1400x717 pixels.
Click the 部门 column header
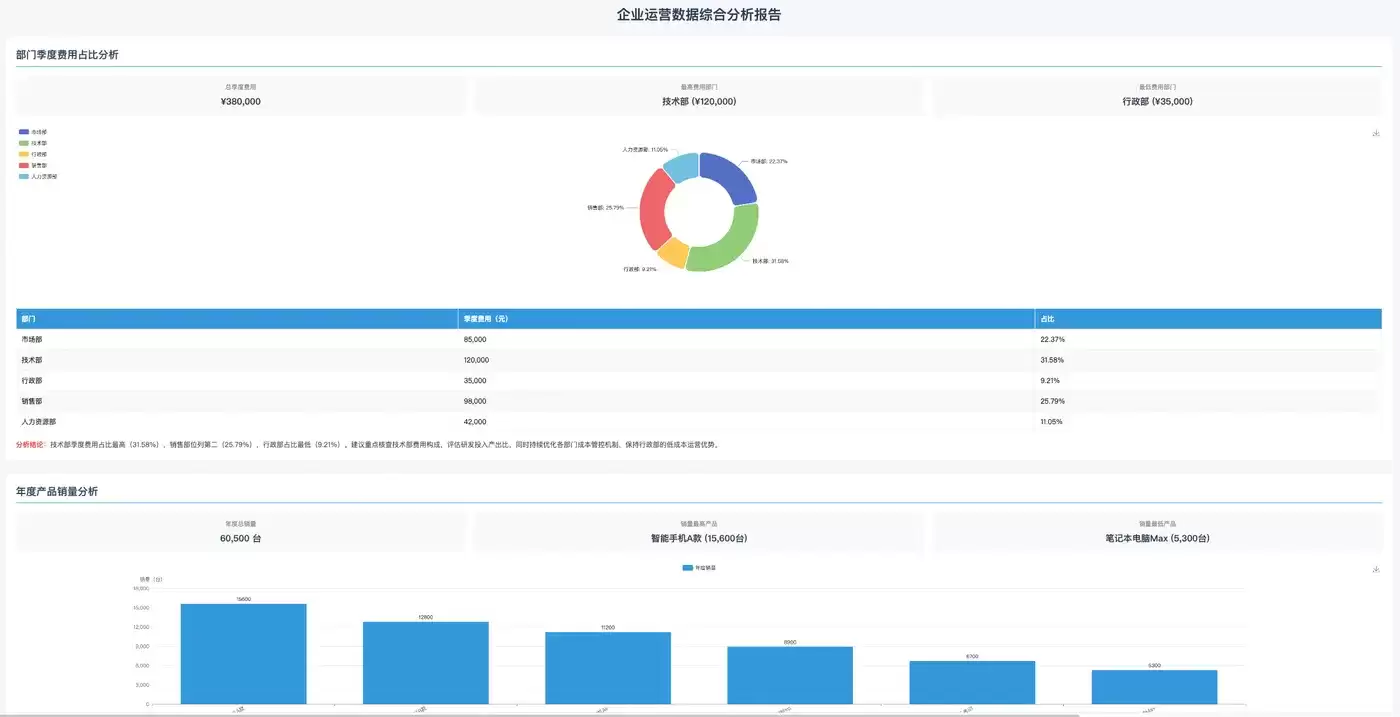[x=237, y=319]
